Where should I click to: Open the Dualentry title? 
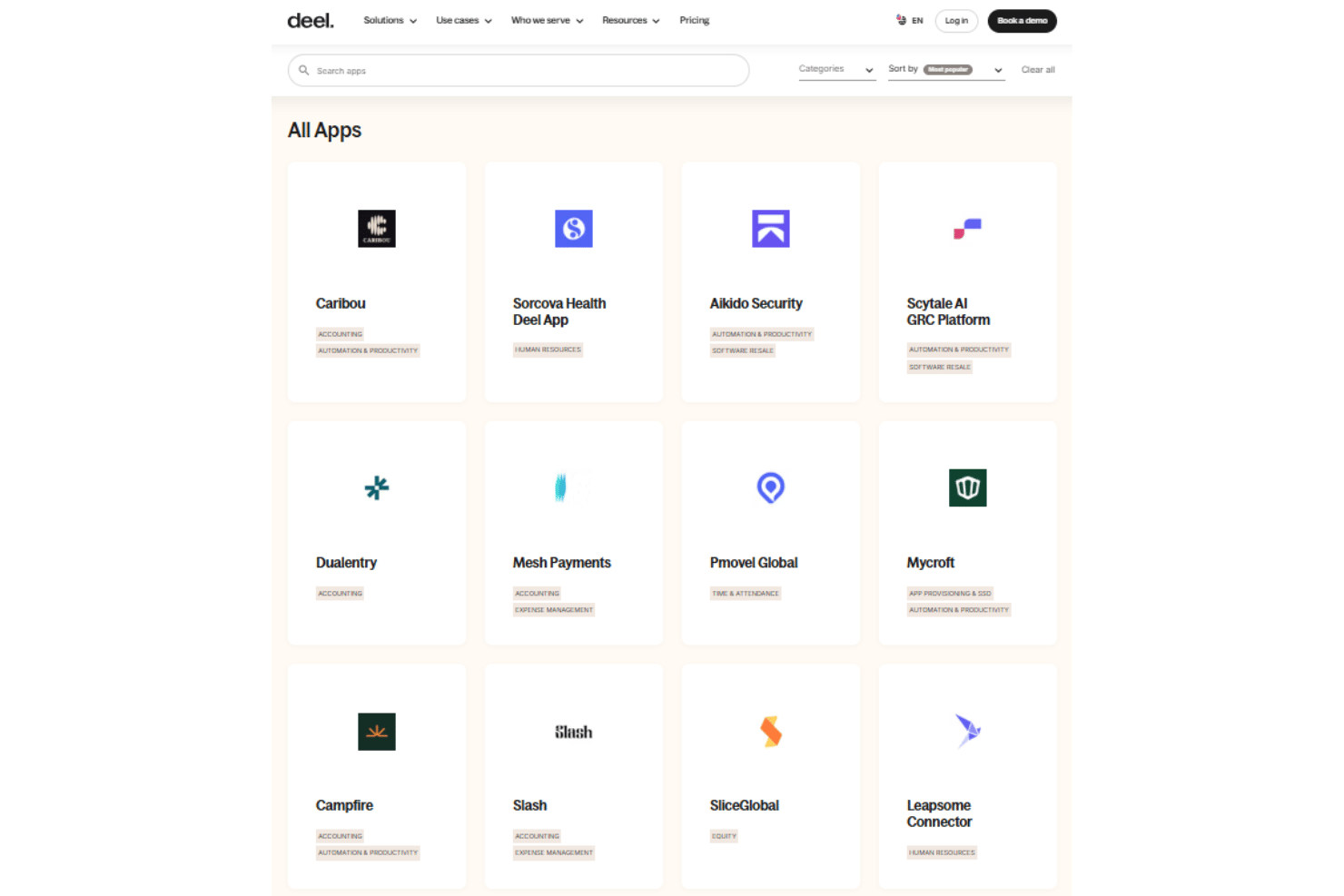pos(346,563)
